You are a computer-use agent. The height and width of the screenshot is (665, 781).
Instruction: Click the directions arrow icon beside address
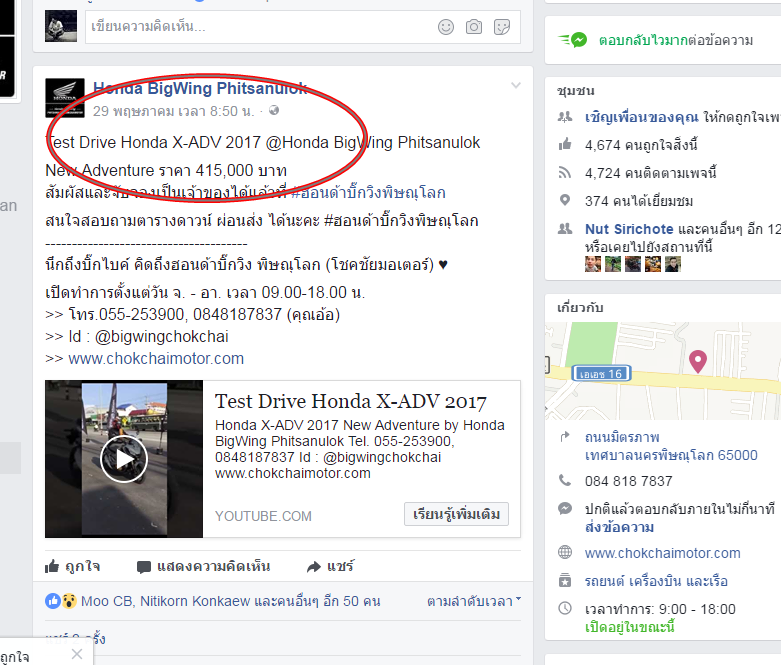click(x=565, y=437)
